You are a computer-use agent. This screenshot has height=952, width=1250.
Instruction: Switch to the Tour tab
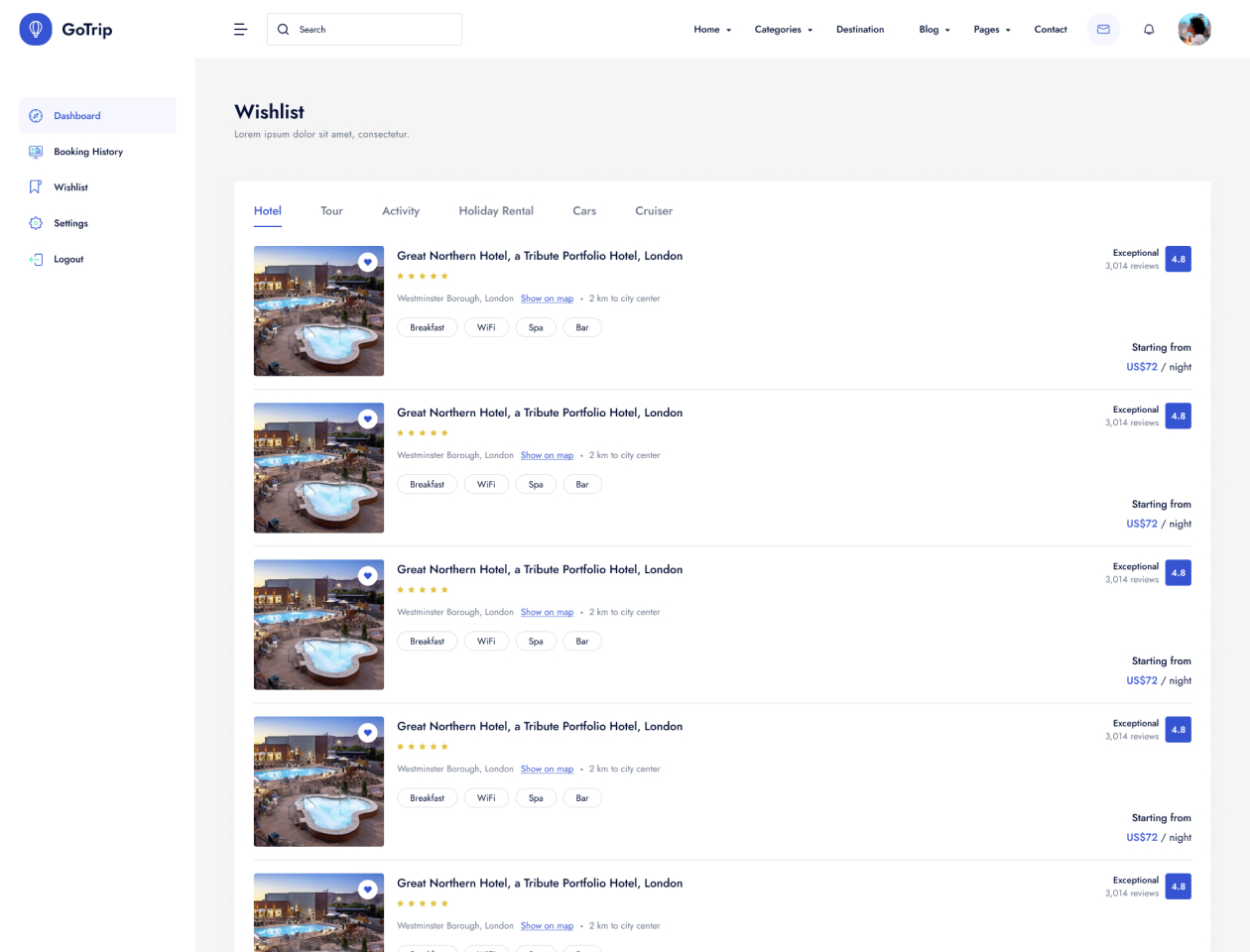(x=331, y=210)
